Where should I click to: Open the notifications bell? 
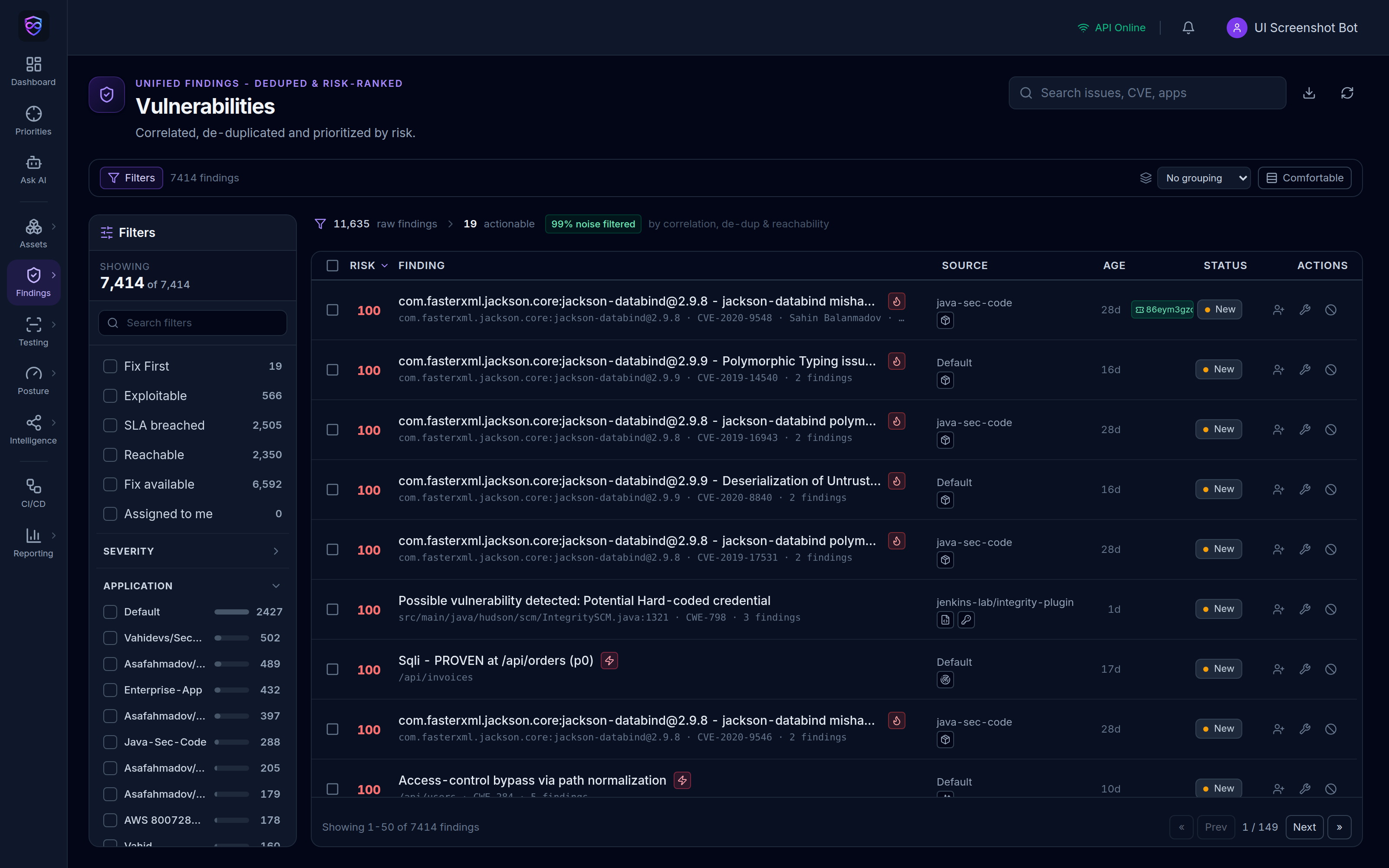pos(1188,27)
